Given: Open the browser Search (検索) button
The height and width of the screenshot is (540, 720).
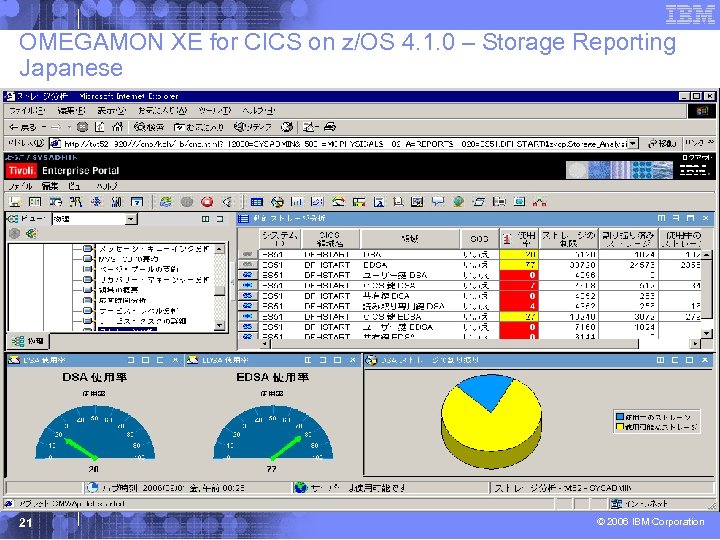Looking at the screenshot, I should click(x=149, y=127).
